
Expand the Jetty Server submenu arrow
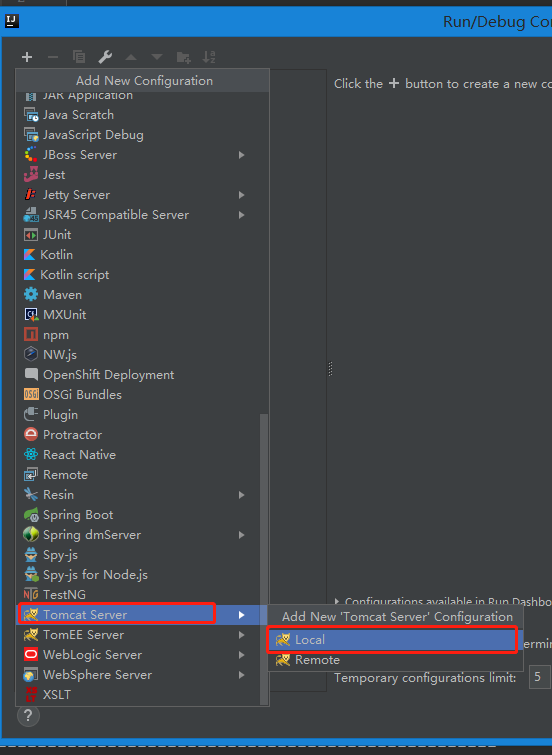pyautogui.click(x=241, y=195)
